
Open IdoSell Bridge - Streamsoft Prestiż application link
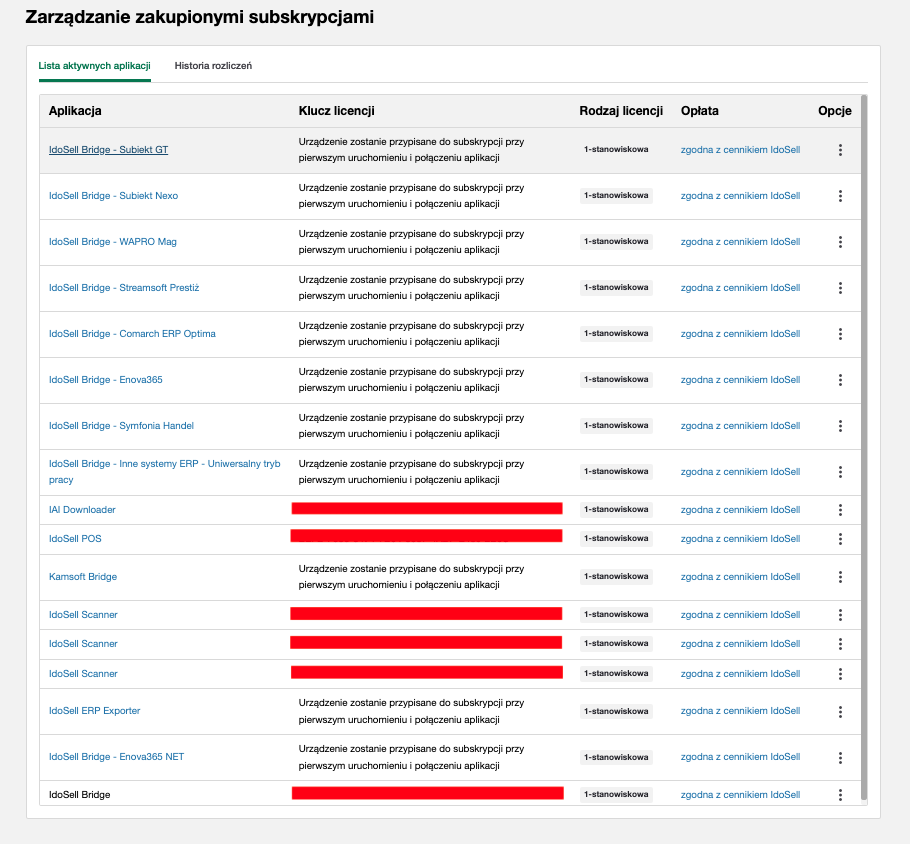[x=124, y=287]
